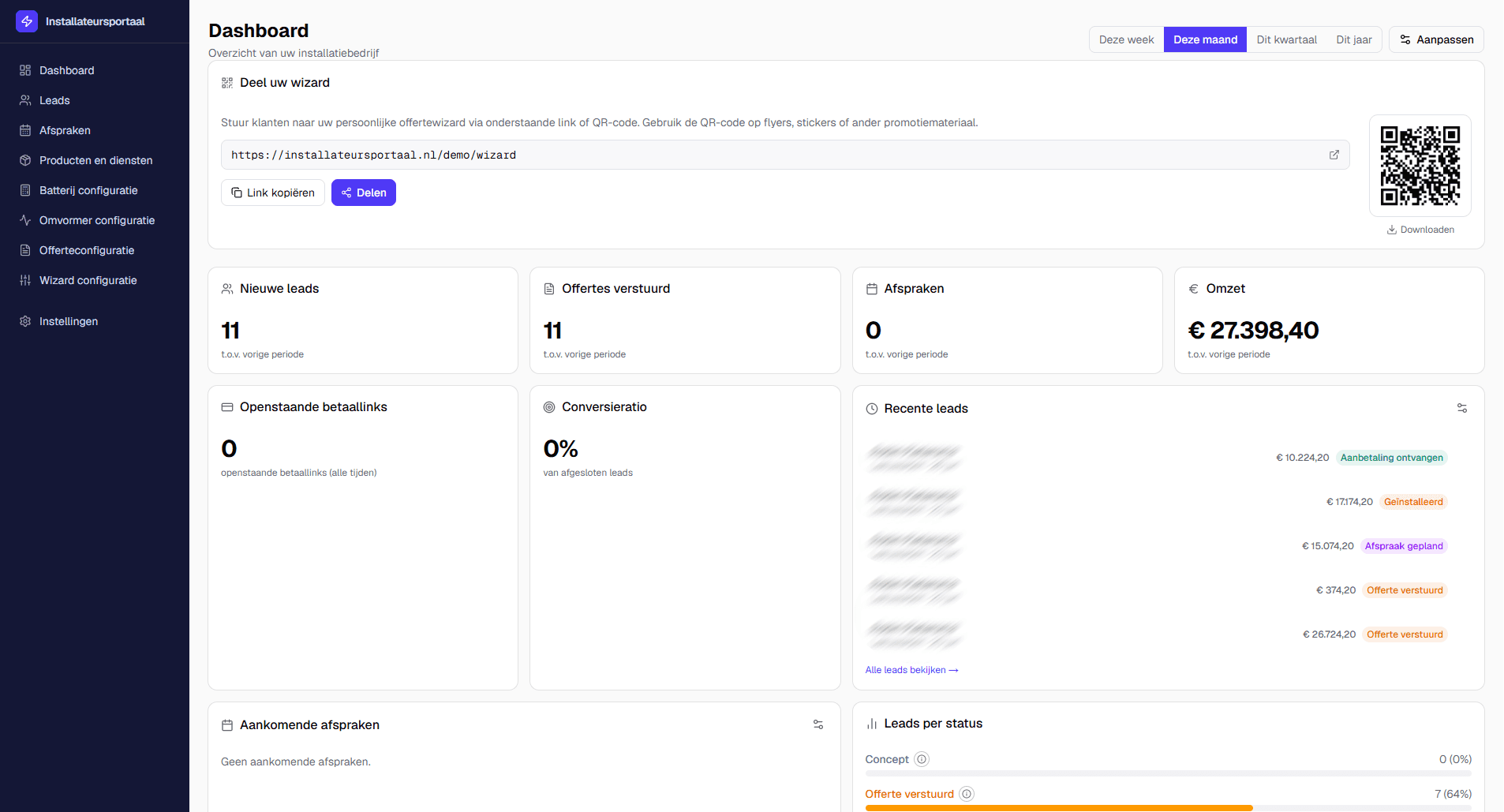Click the € 10.224,20 lead amount
1504x812 pixels.
pyautogui.click(x=1302, y=458)
